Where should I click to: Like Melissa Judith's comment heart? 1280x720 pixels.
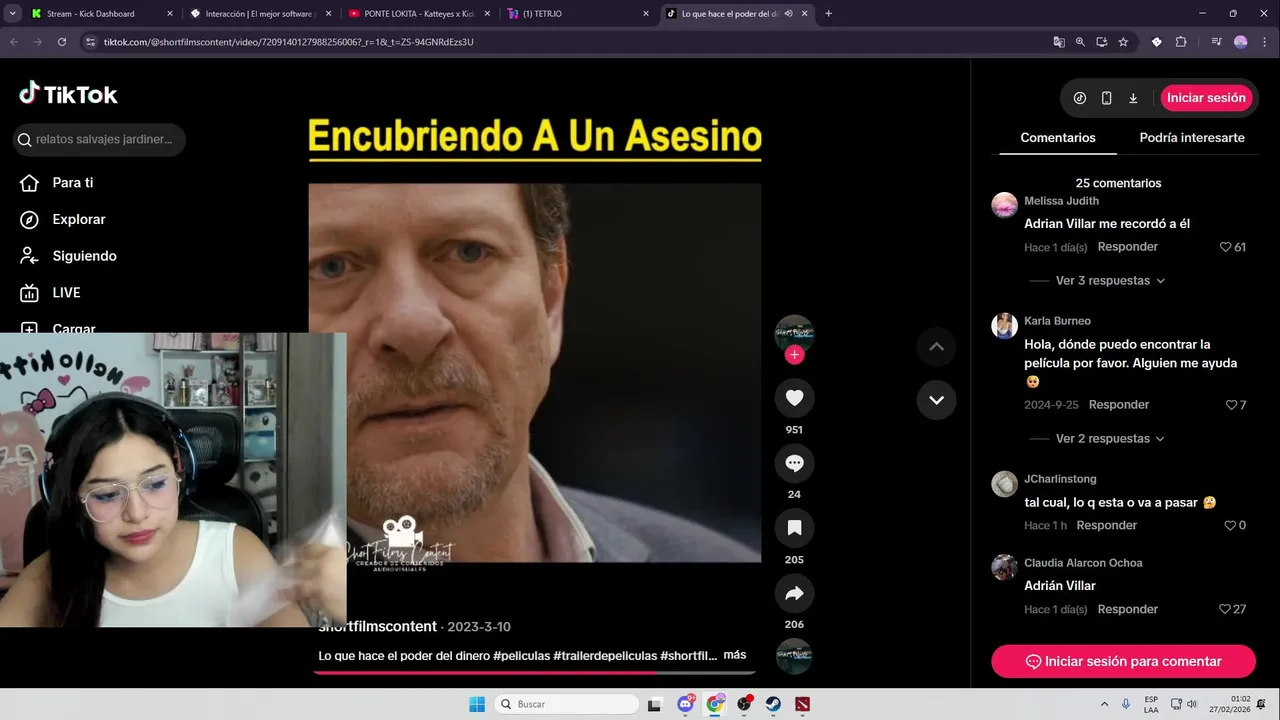1225,247
